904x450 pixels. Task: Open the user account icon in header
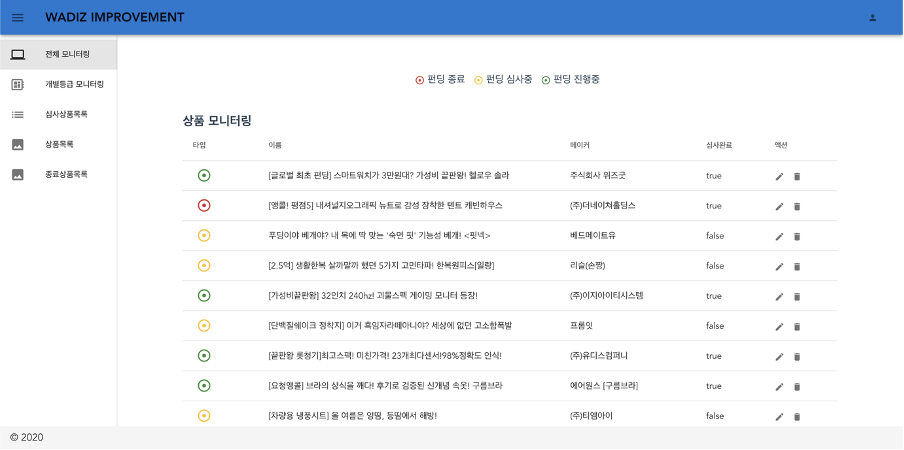[x=873, y=17]
